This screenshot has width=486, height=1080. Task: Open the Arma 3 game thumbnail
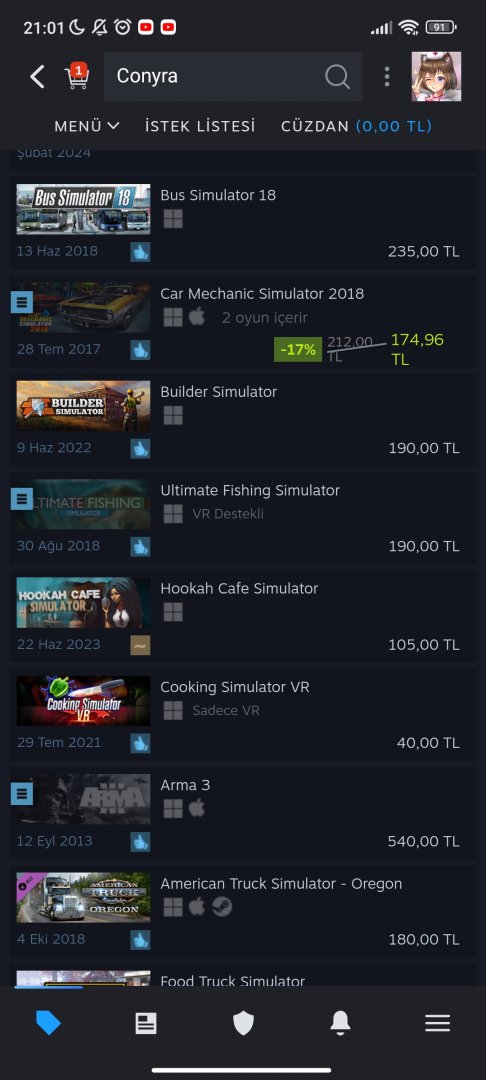pos(83,799)
